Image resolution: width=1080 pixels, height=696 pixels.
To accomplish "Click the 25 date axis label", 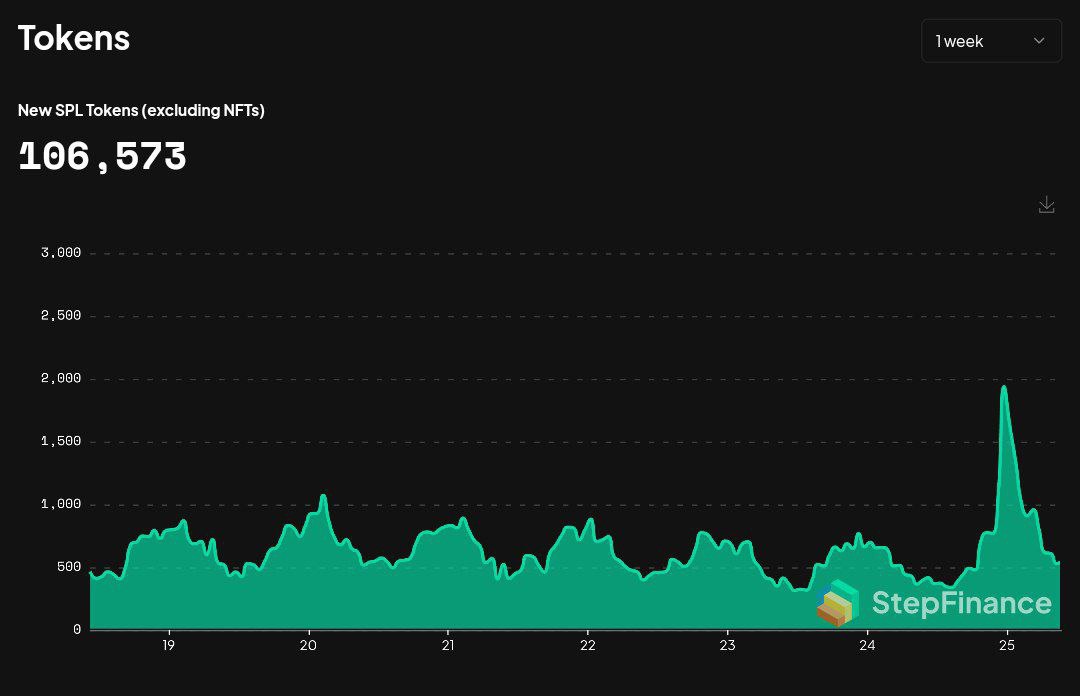I will [1007, 645].
